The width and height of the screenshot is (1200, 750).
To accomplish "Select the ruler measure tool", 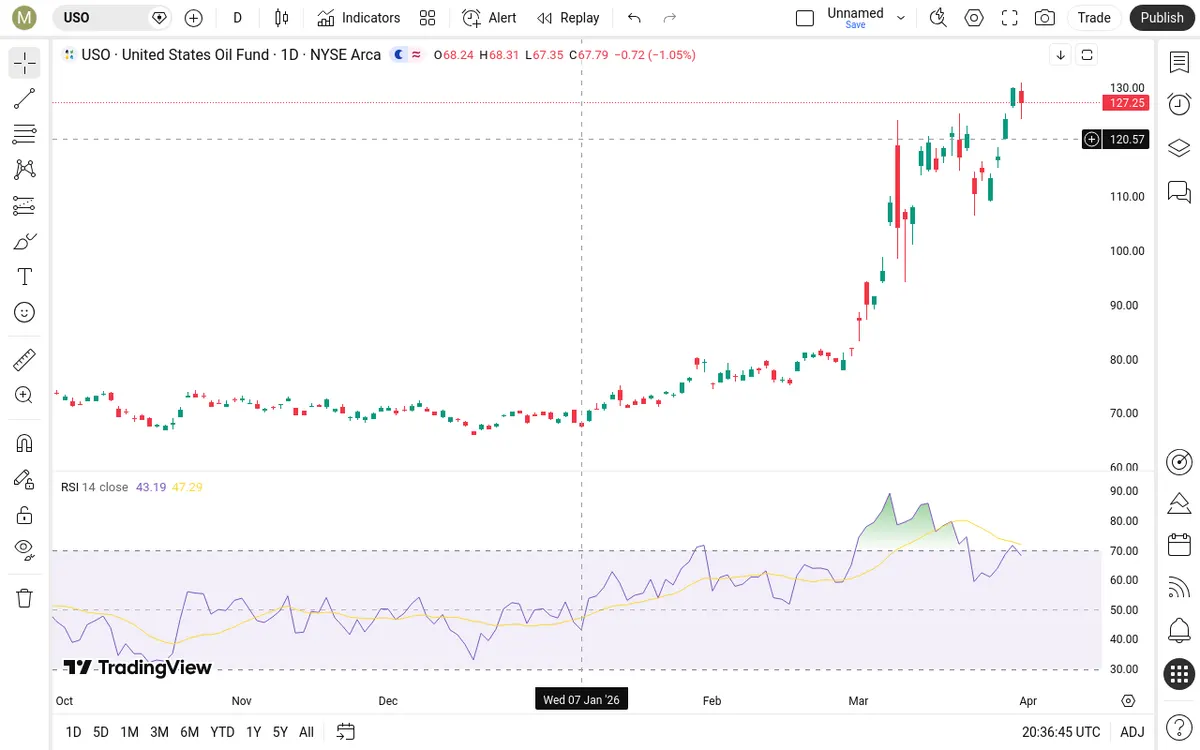I will click(x=25, y=359).
